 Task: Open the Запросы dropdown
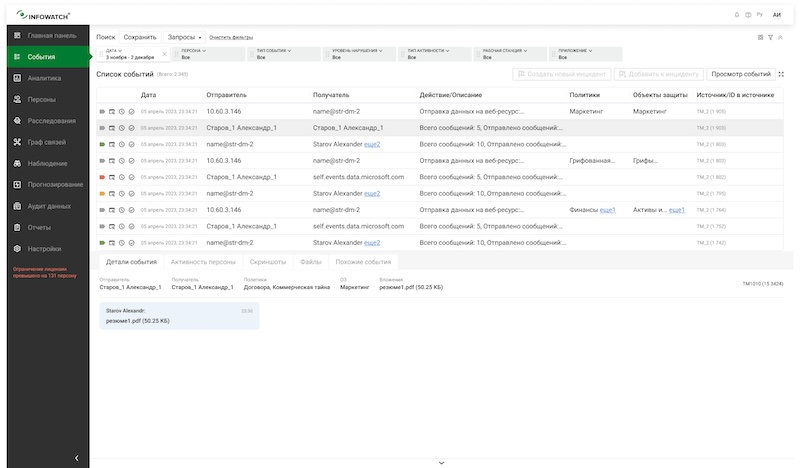point(184,37)
